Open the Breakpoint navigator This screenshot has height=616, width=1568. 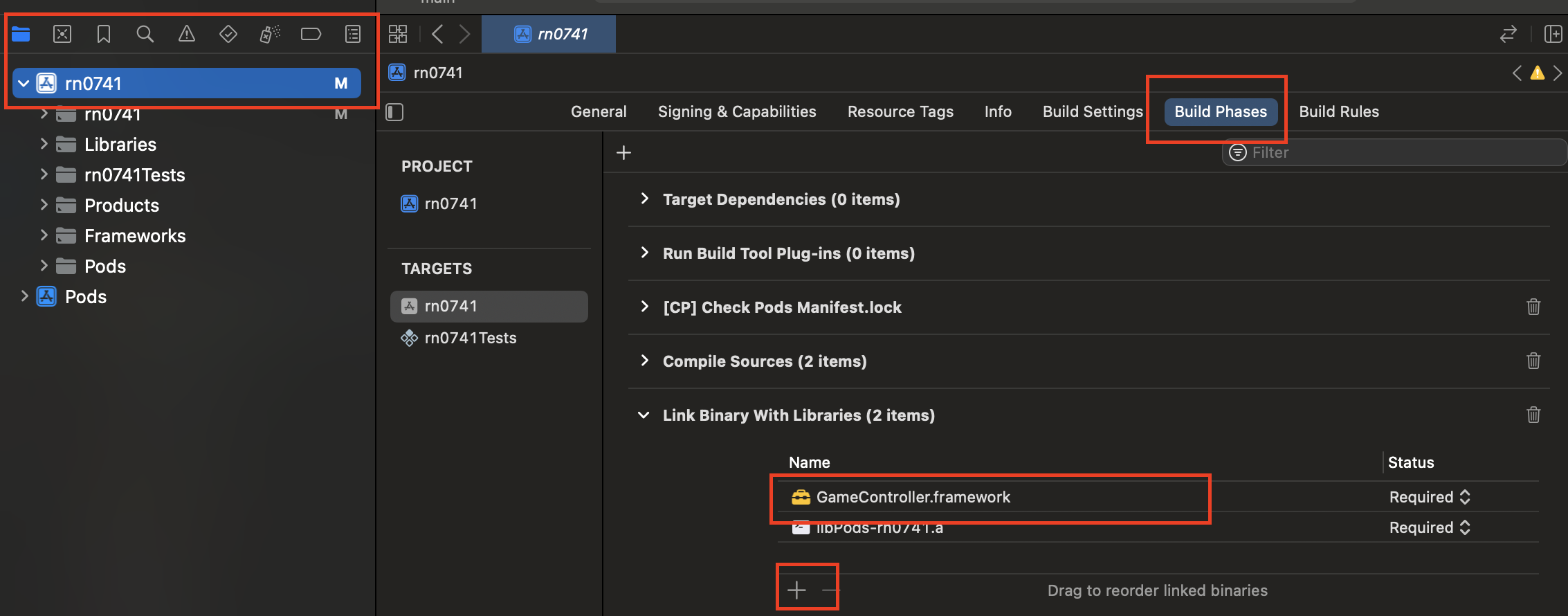(311, 34)
